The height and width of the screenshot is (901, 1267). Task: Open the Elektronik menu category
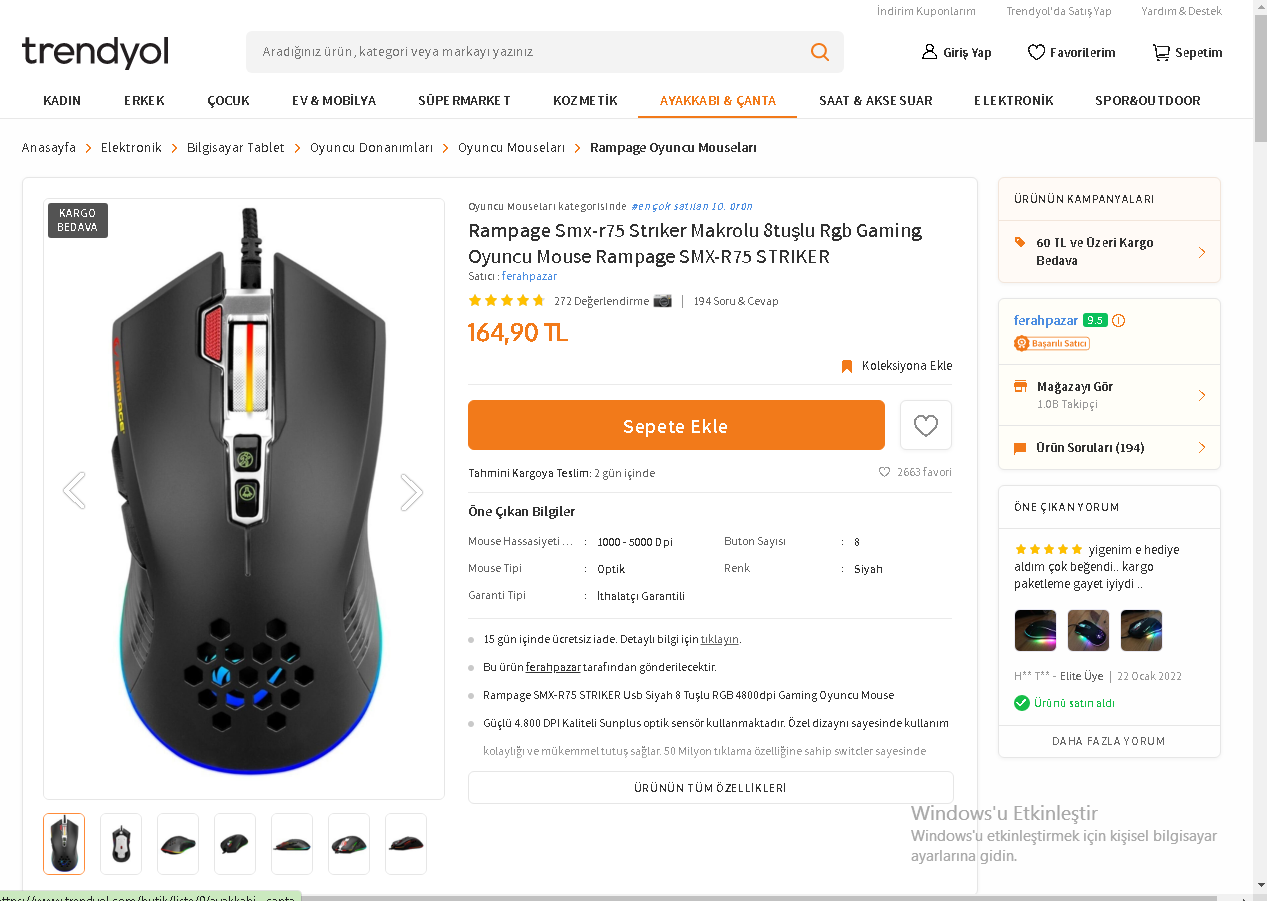[x=1013, y=100]
